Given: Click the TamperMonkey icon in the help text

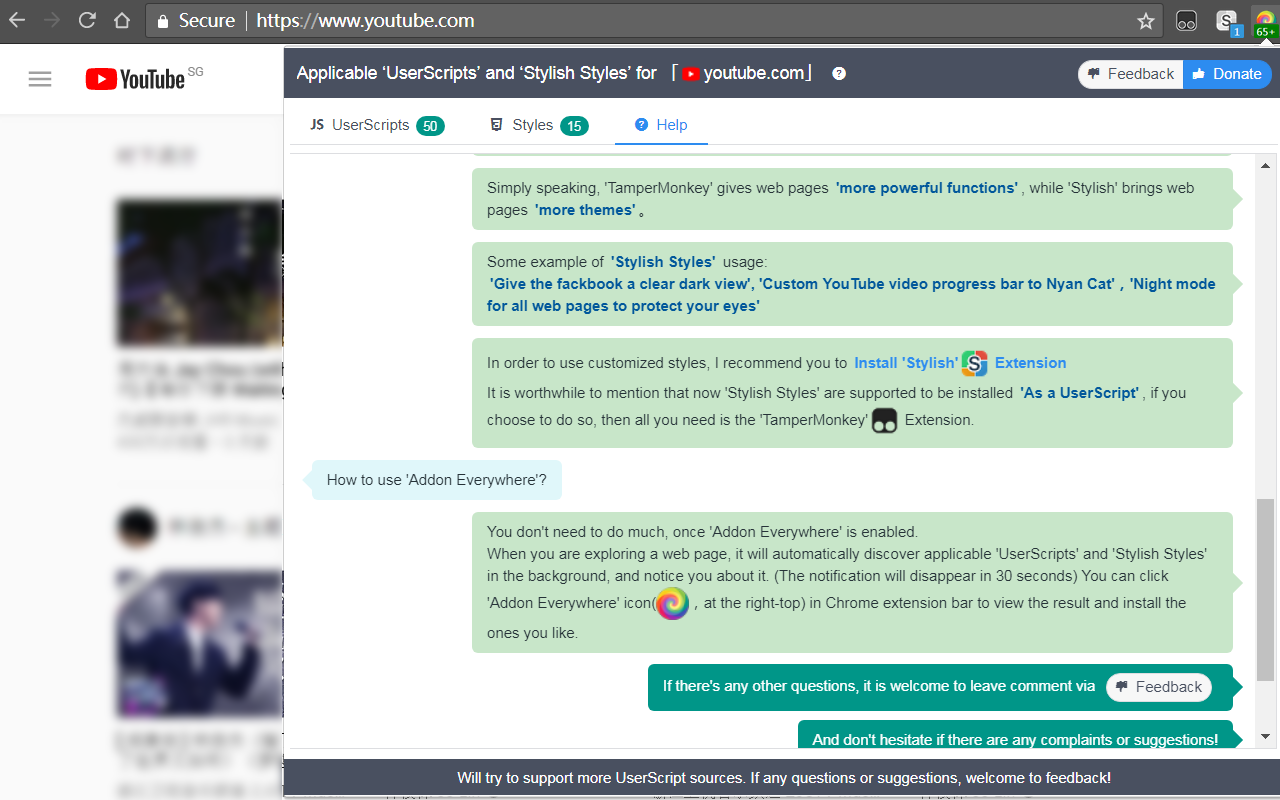Looking at the screenshot, I should [x=884, y=420].
